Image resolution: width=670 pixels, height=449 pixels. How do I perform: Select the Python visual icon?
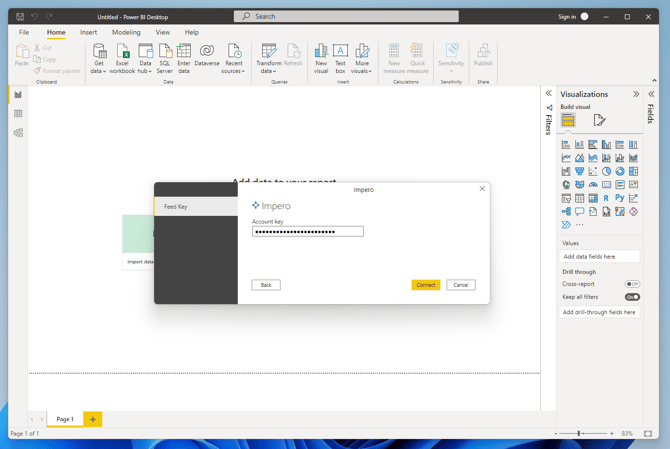tap(620, 198)
